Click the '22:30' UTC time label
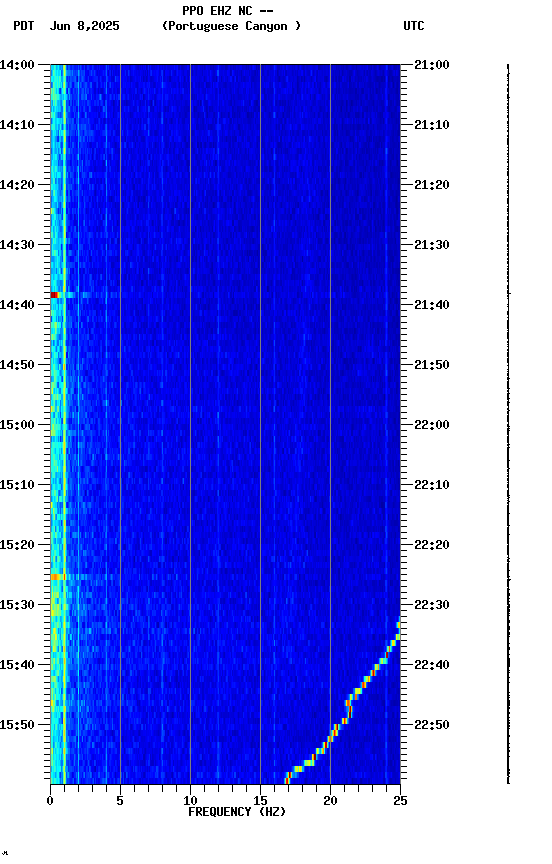The width and height of the screenshot is (552, 864). [x=432, y=605]
